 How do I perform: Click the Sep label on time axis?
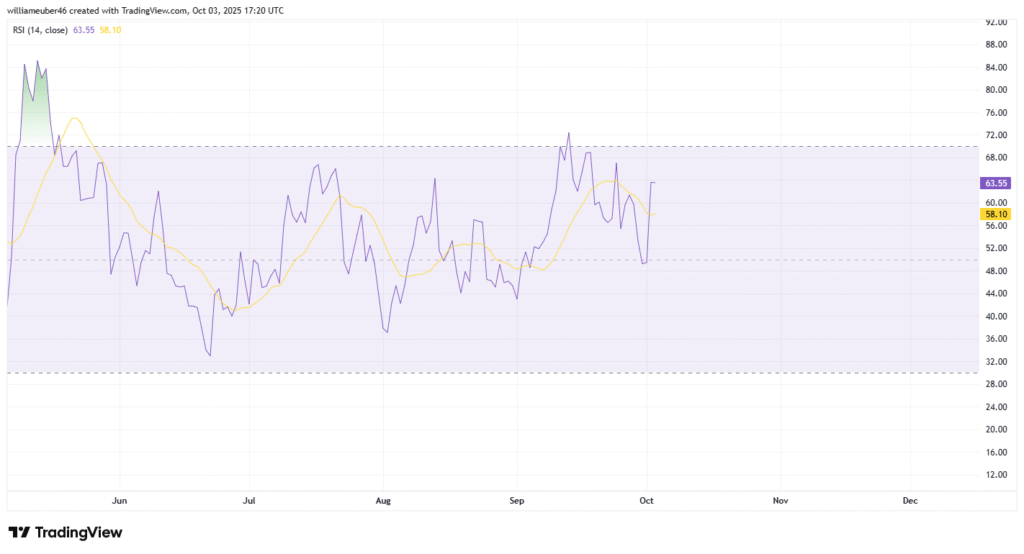pos(516,499)
